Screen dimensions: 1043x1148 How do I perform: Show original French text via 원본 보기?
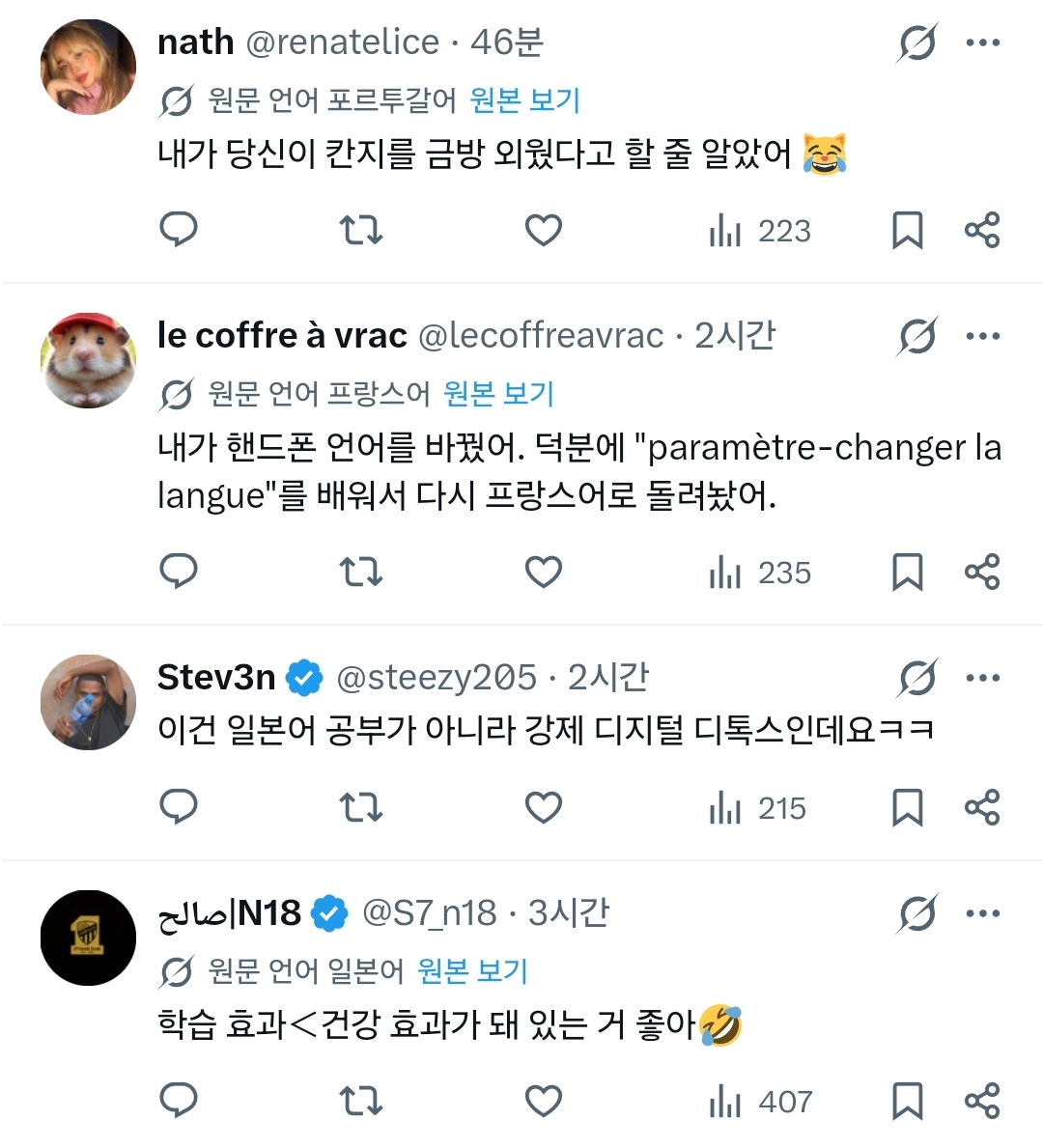498,394
